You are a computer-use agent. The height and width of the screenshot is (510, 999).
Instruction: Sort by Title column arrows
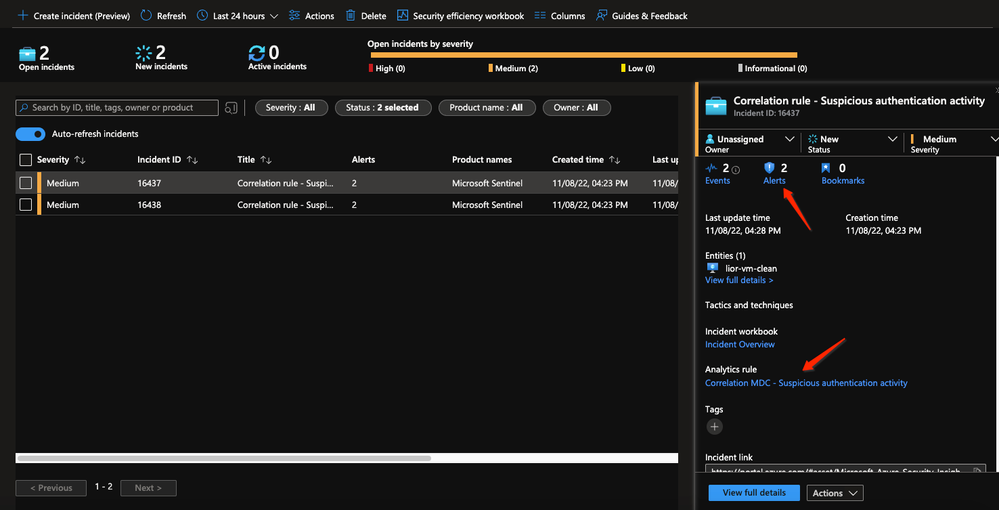[x=266, y=160]
